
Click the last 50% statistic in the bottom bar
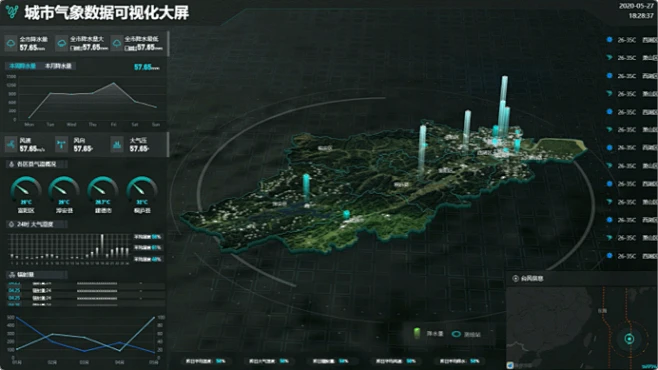[x=475, y=361]
